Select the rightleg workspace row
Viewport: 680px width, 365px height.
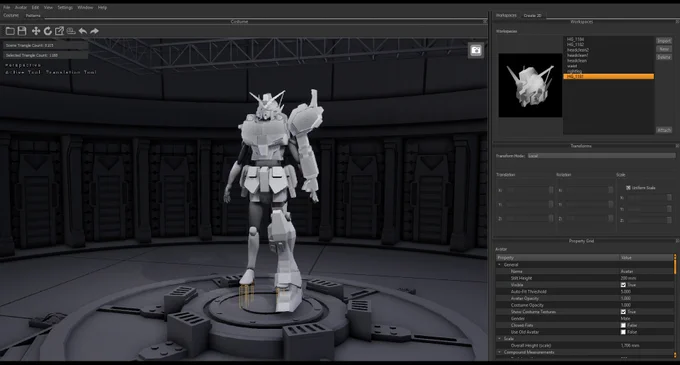(x=608, y=71)
